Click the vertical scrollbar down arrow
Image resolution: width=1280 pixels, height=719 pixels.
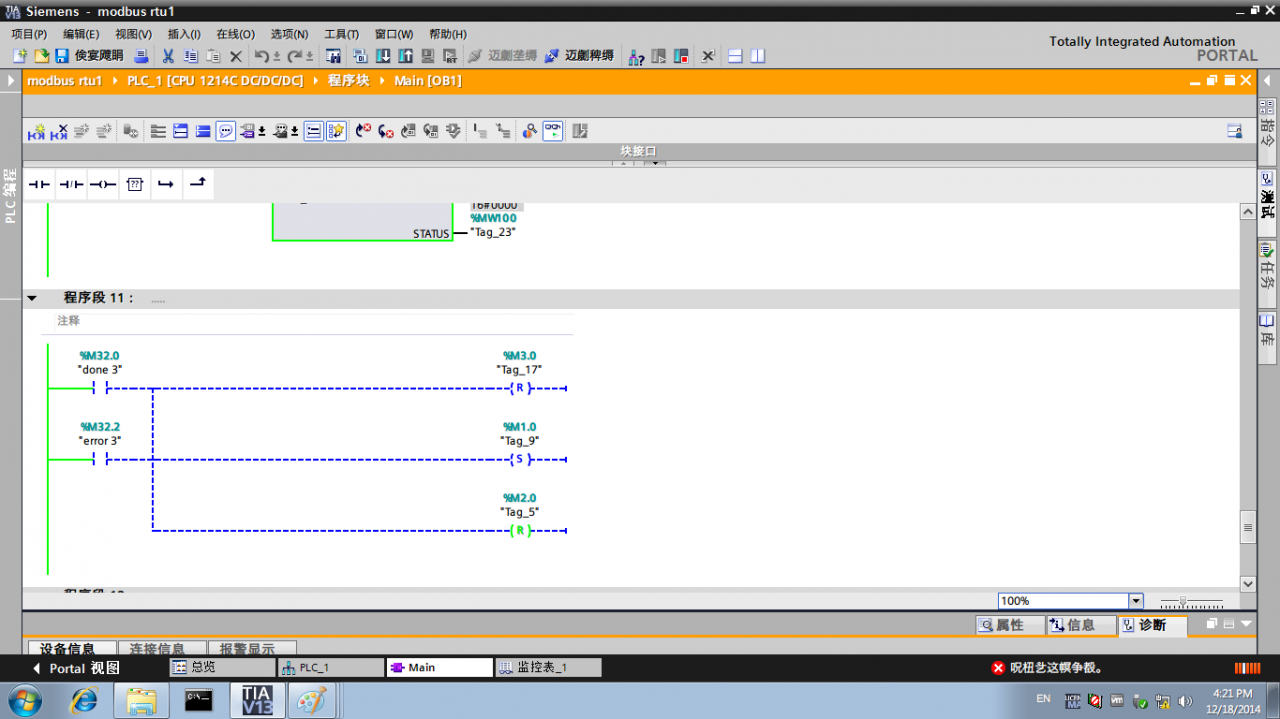(x=1247, y=583)
